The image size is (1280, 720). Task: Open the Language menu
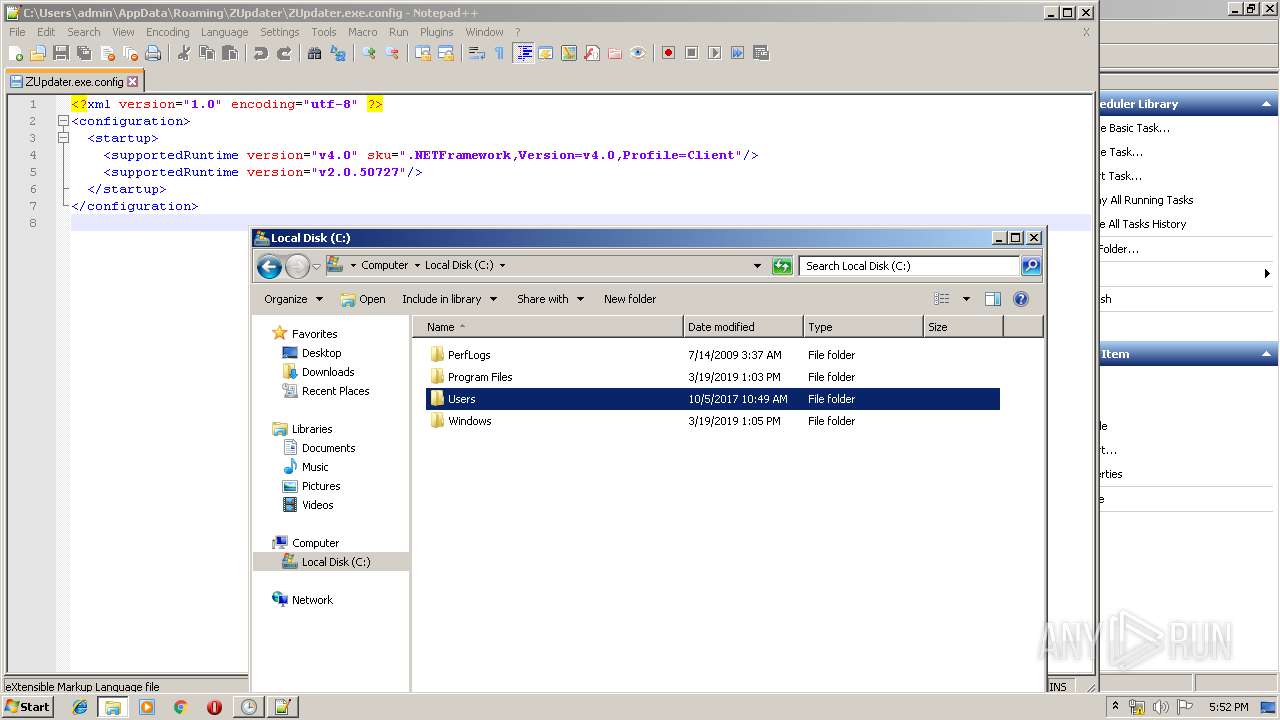pyautogui.click(x=224, y=32)
